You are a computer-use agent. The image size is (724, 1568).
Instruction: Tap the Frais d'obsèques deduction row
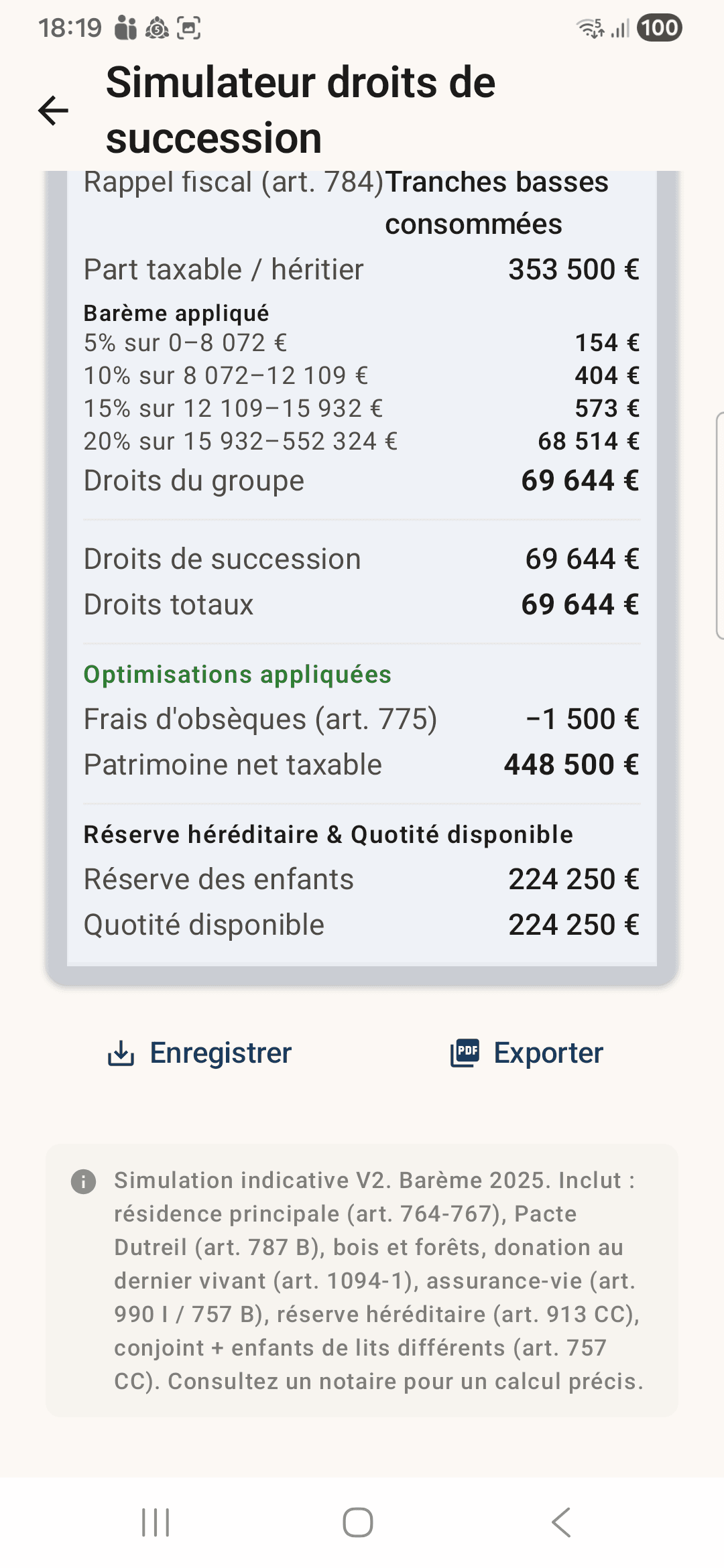pyautogui.click(x=362, y=719)
